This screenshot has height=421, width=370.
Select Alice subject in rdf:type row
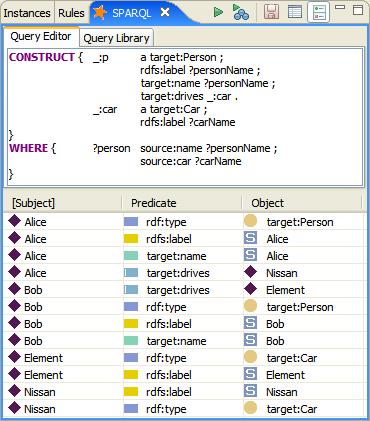click(35, 222)
